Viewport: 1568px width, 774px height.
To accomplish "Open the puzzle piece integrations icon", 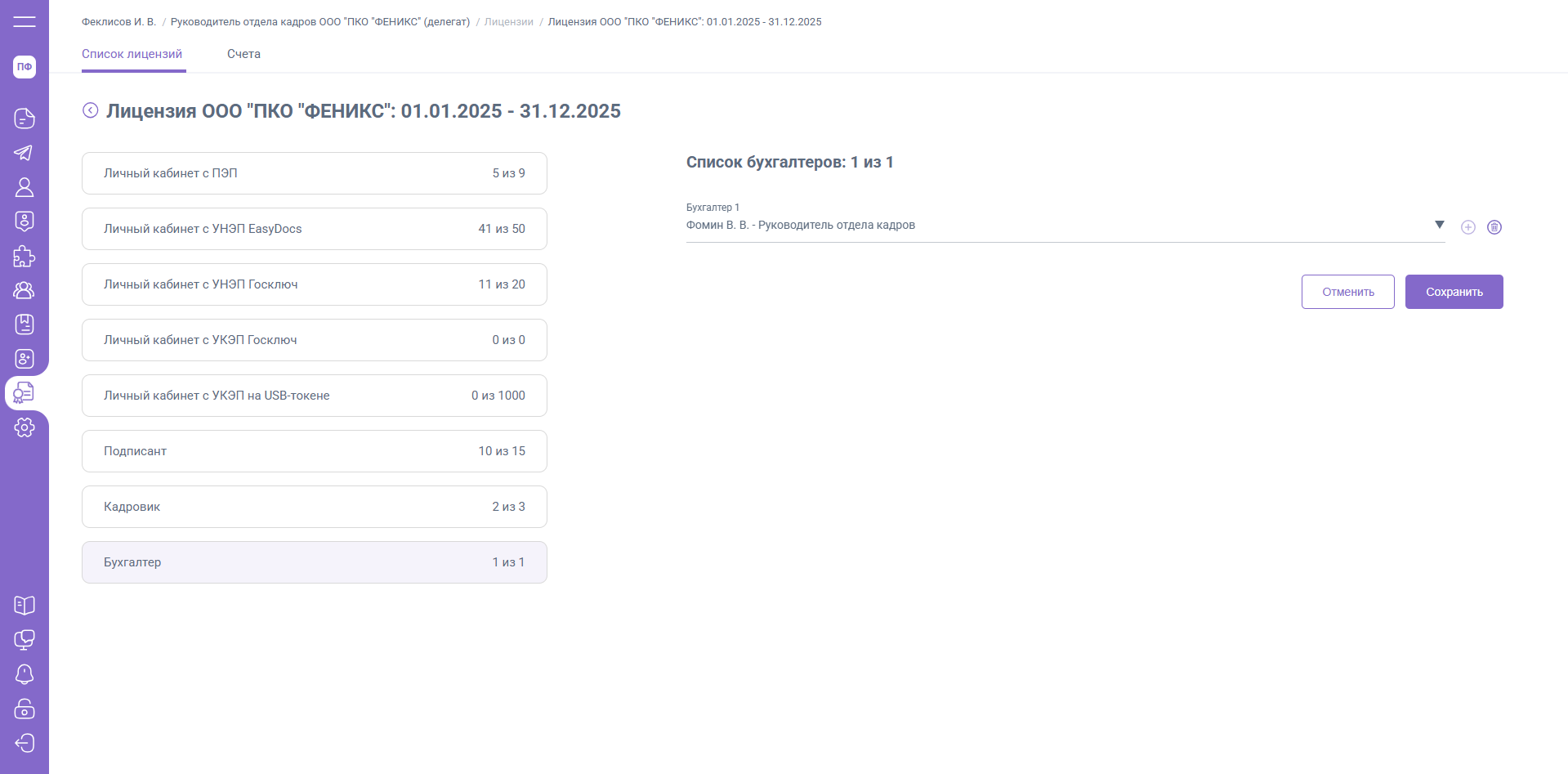I will 25,257.
